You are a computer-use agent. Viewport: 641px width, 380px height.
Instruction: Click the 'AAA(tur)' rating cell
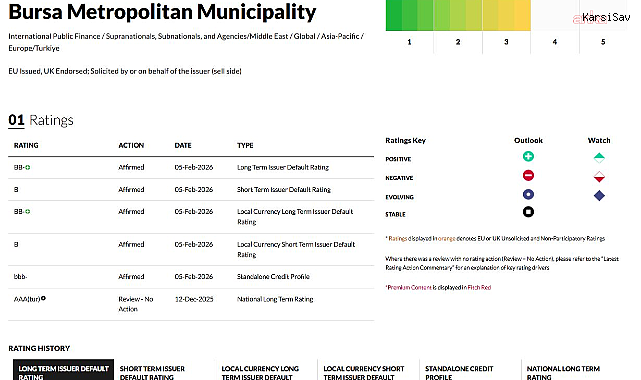coord(27,299)
